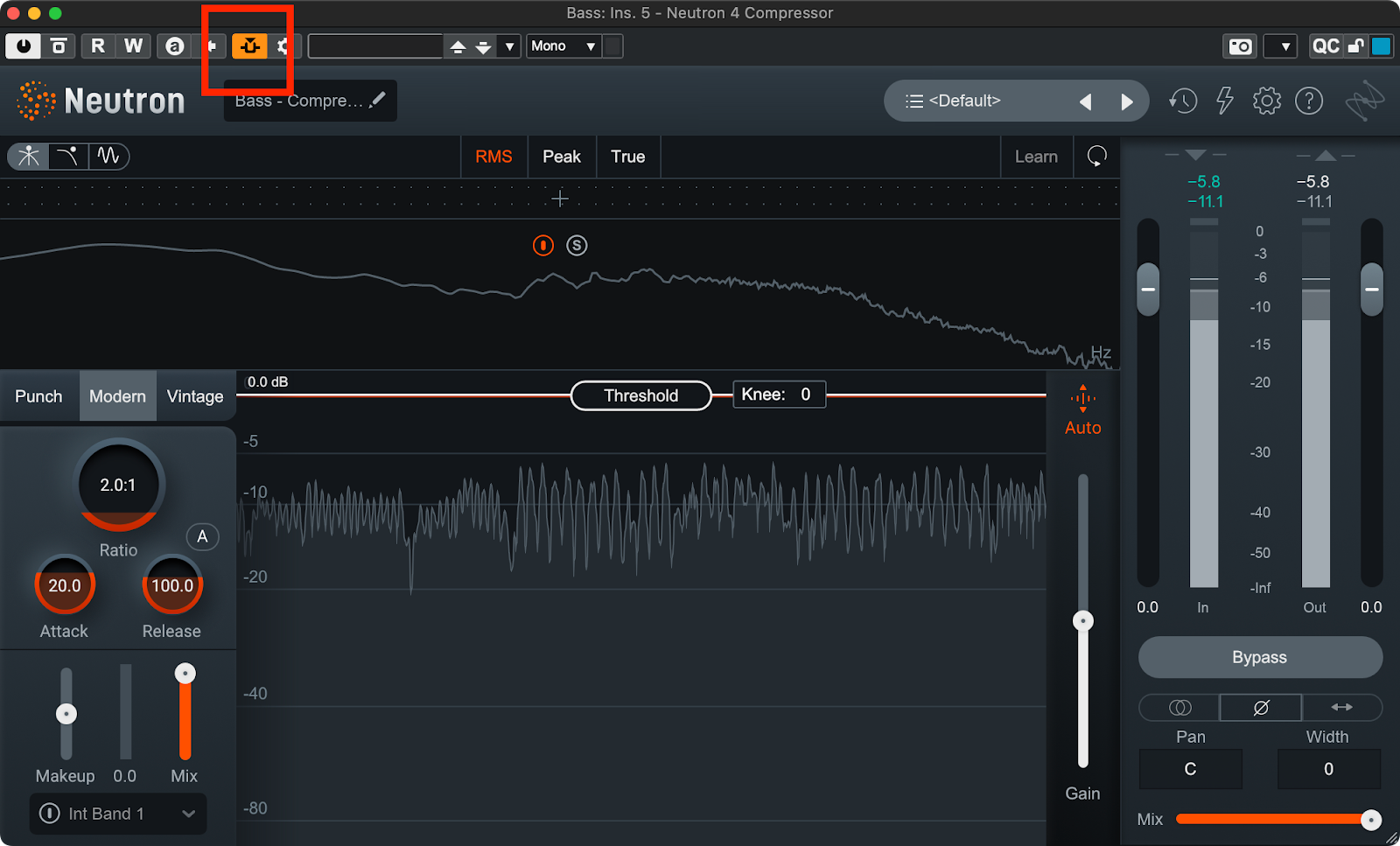Enable Auto gain compensation
Viewport: 1400px width, 846px height.
(x=1082, y=411)
